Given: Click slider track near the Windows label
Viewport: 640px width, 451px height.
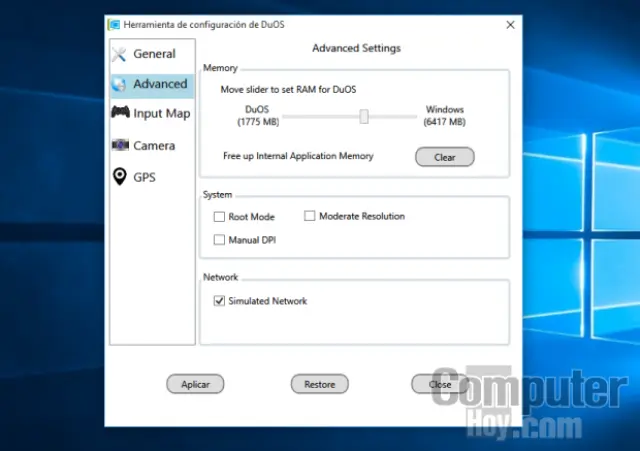Looking at the screenshot, I should click(x=405, y=116).
